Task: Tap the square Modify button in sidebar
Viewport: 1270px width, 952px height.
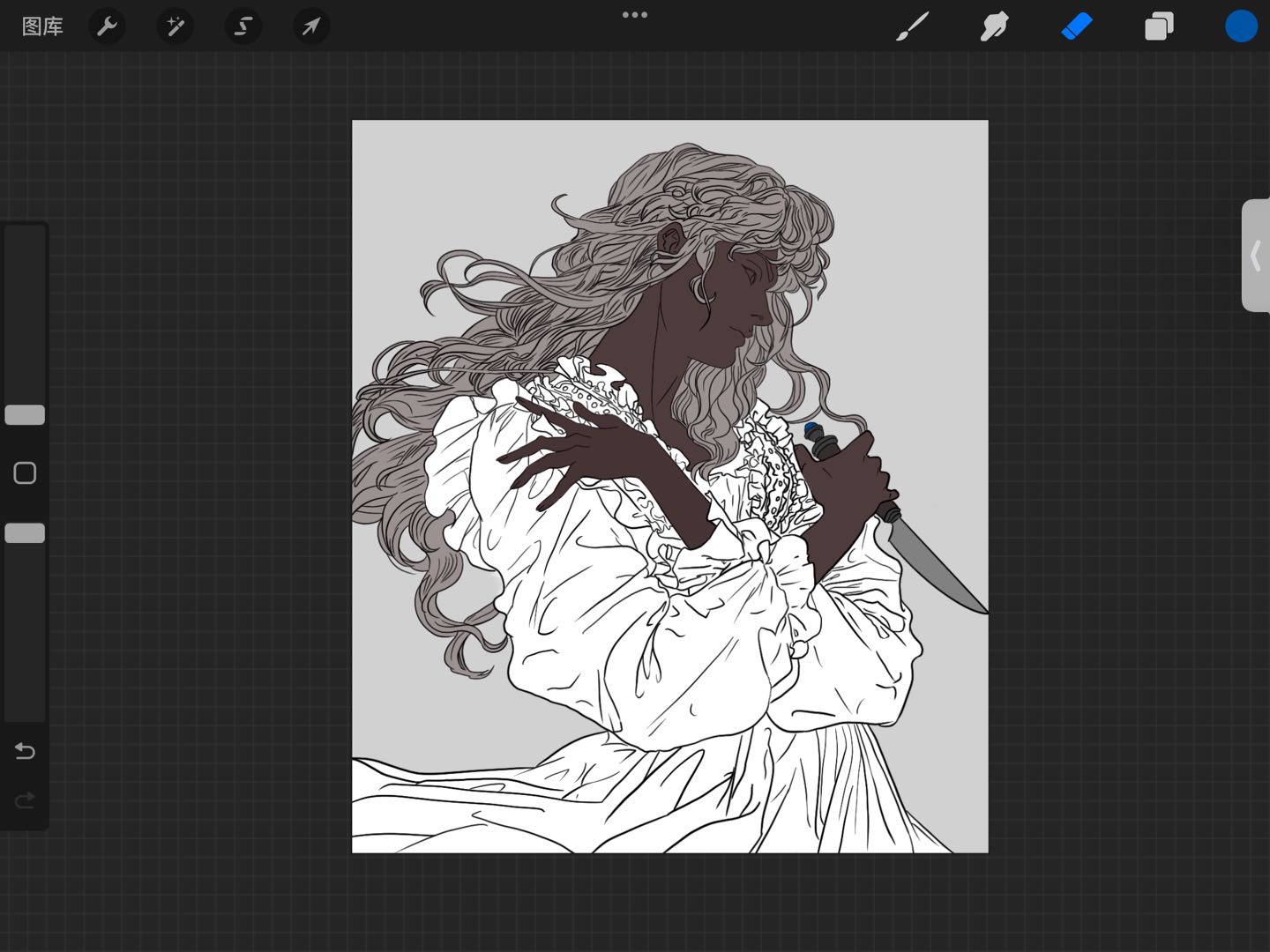Action: point(25,473)
